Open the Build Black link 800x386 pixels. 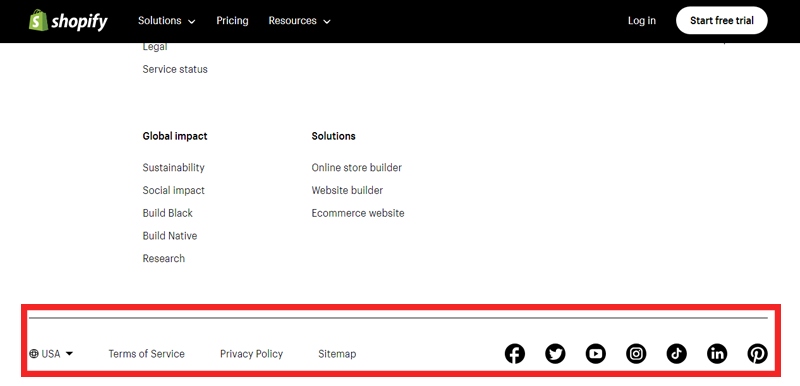(x=167, y=213)
